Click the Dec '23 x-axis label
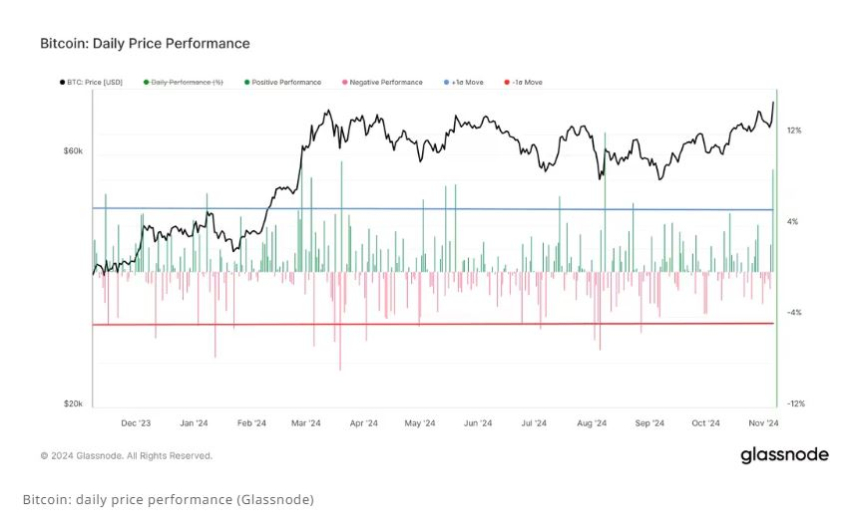Viewport: 860px width, 531px height. [136, 423]
